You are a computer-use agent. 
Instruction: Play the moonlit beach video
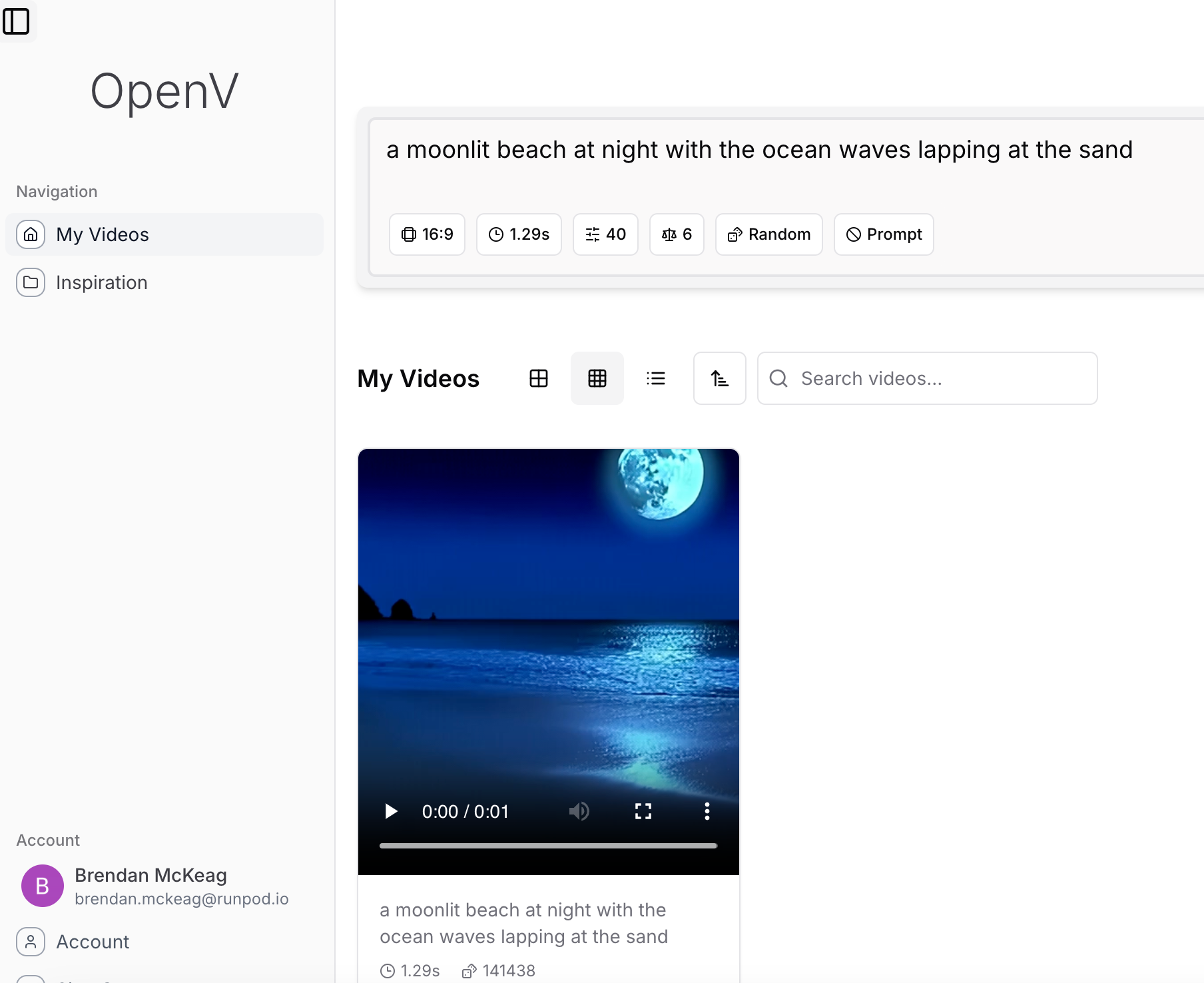coord(391,811)
